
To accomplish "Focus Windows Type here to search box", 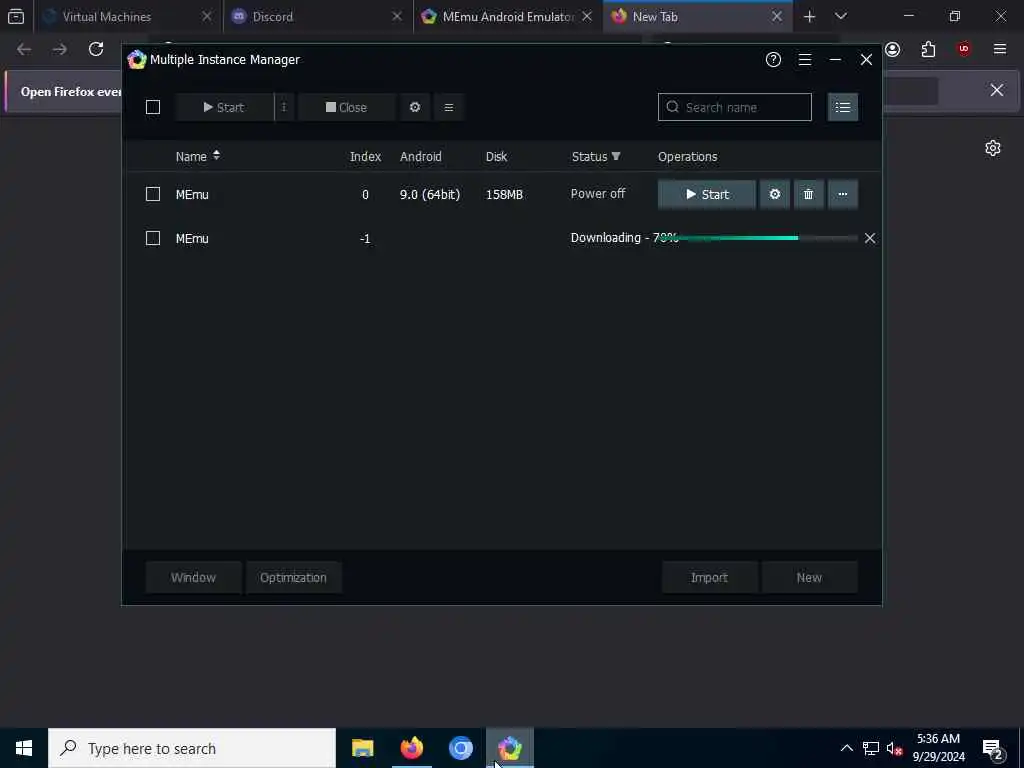I will click(192, 748).
